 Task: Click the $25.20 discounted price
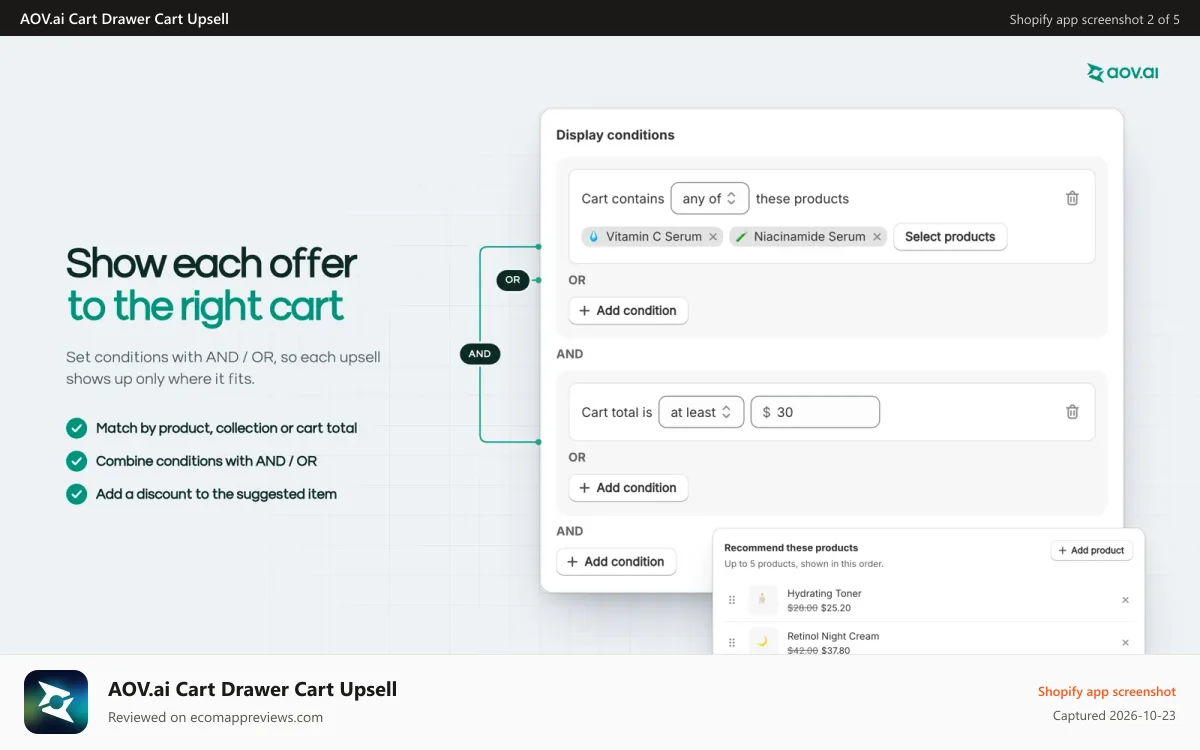pyautogui.click(x=836, y=608)
